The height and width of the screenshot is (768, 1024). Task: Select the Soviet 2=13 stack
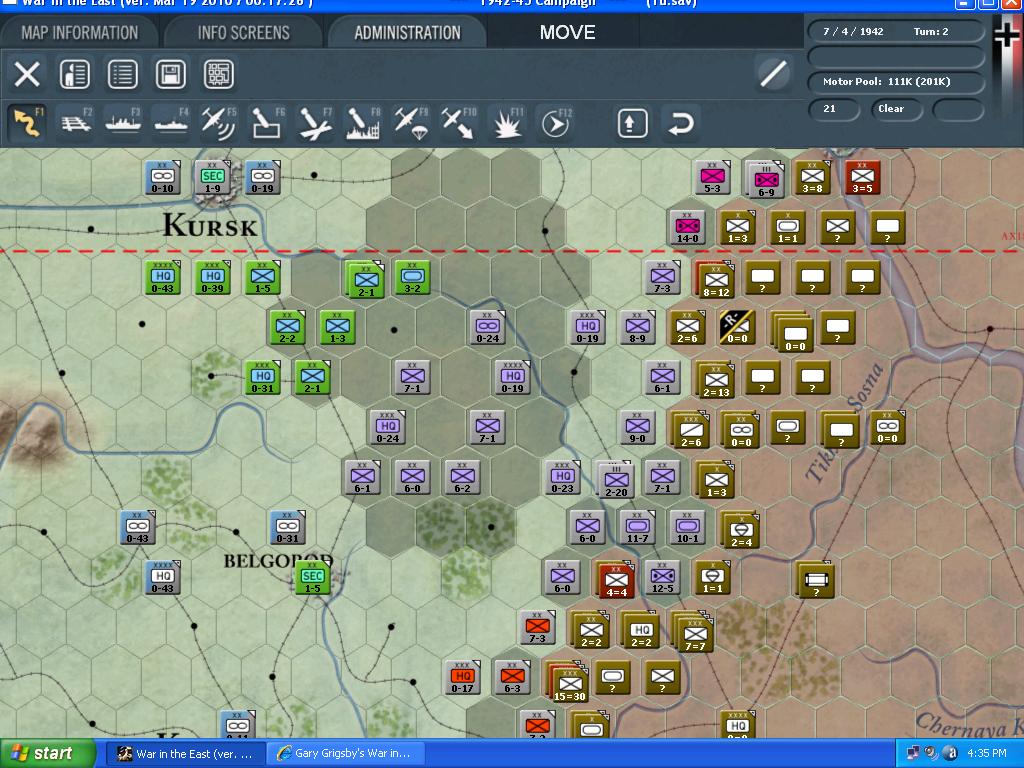(x=715, y=379)
